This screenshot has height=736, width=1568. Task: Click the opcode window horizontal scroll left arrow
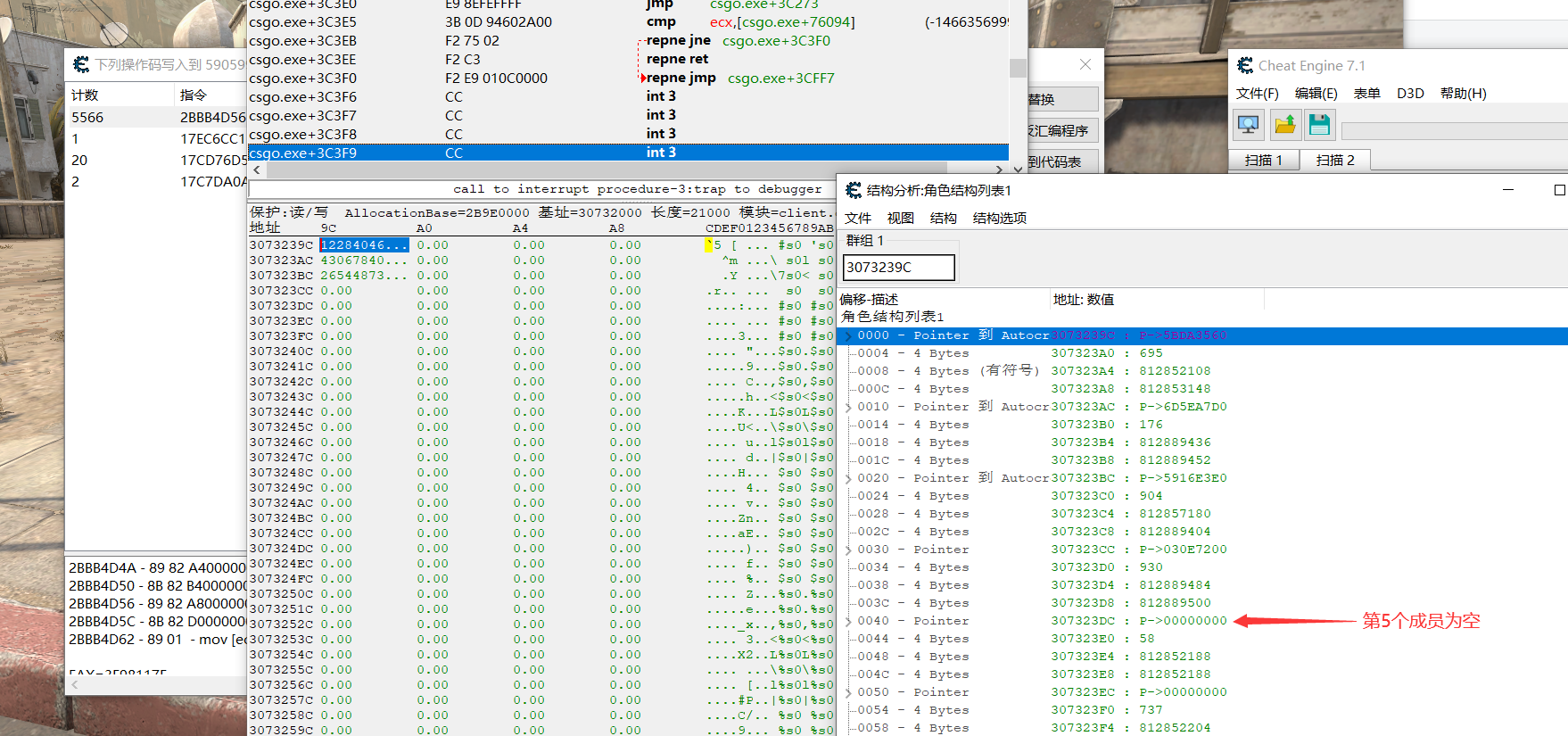click(75, 685)
